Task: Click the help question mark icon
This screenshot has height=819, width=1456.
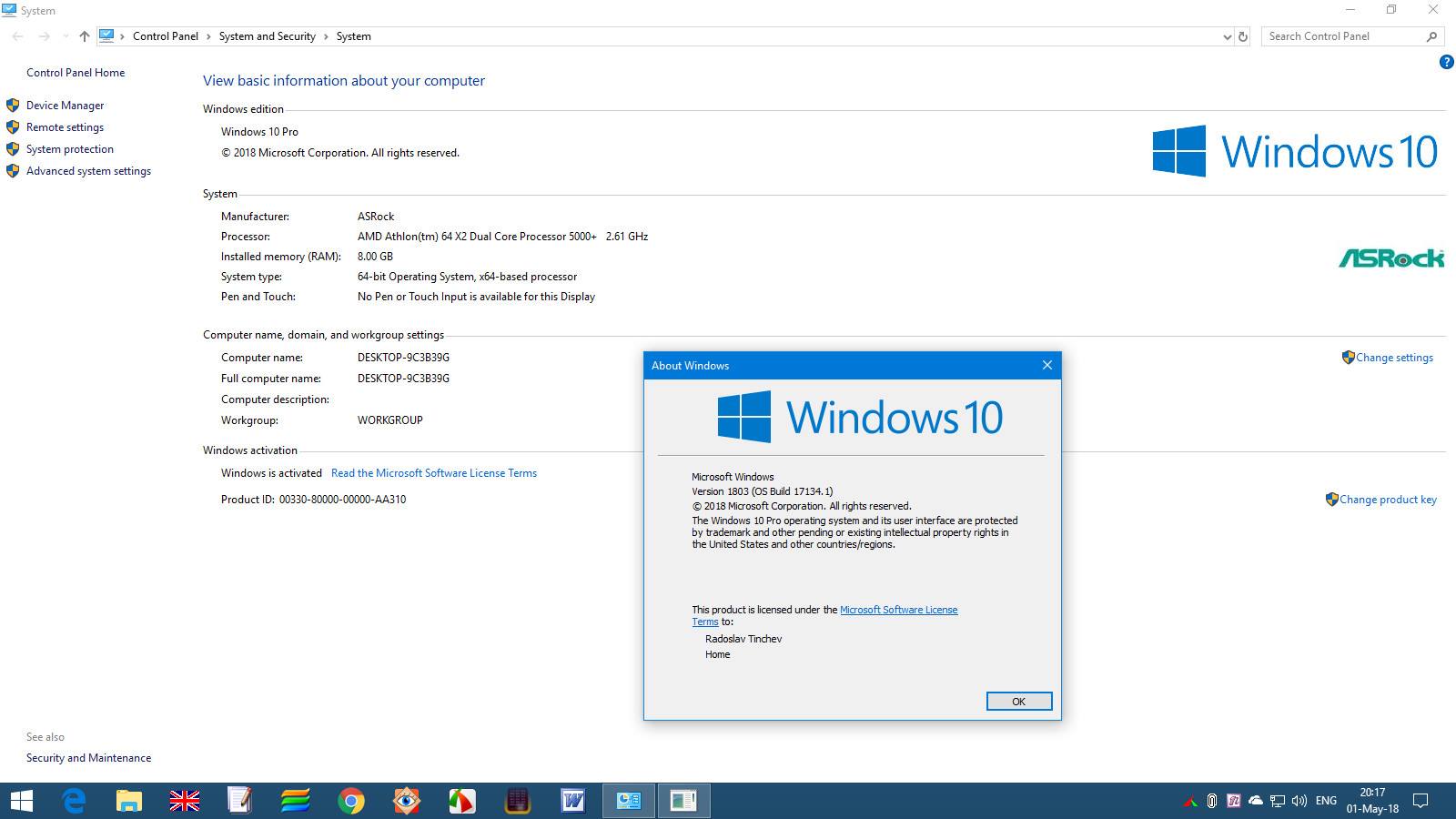Action: (1446, 62)
